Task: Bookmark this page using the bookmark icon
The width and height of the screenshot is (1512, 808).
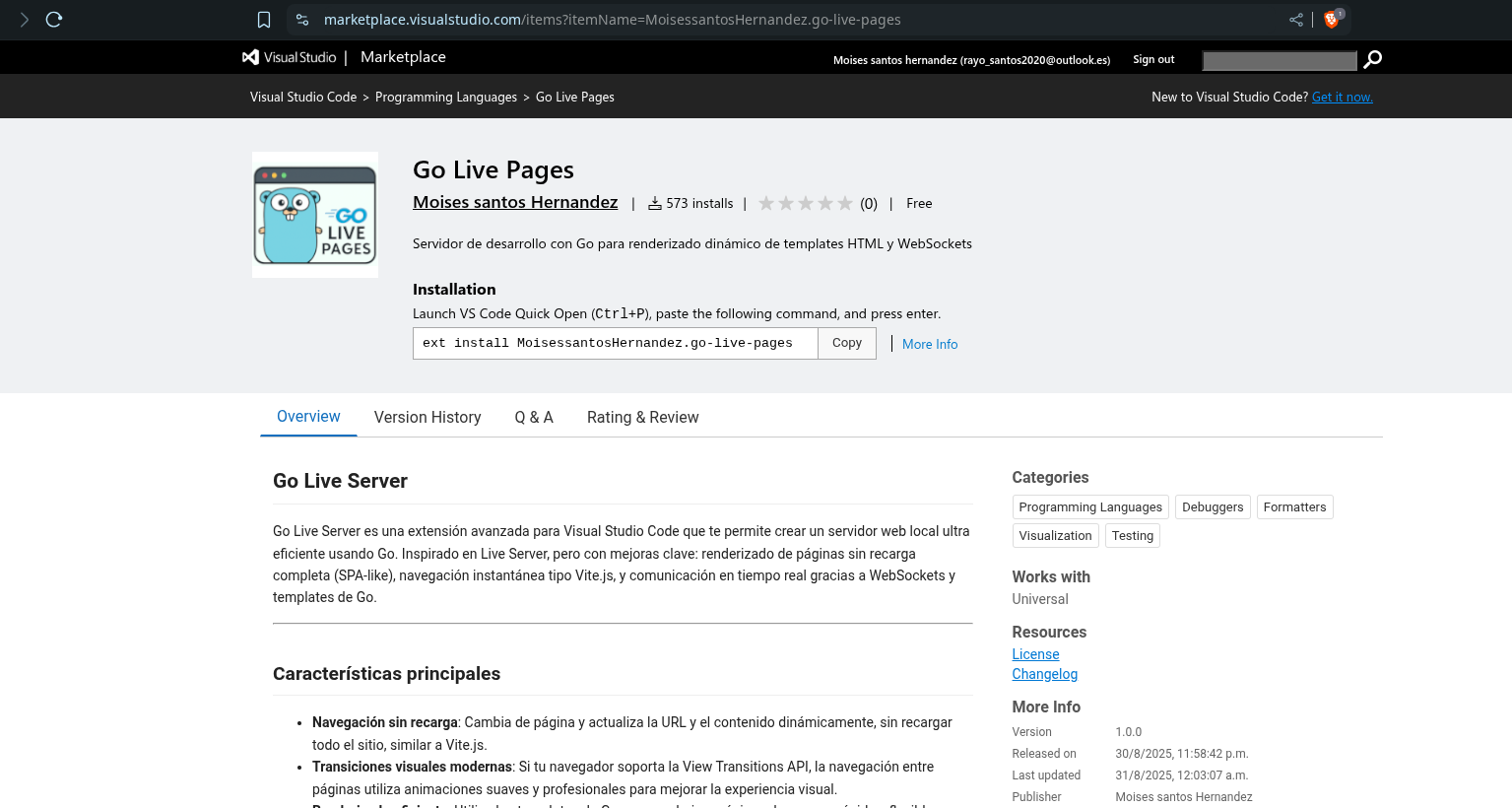Action: (x=264, y=20)
